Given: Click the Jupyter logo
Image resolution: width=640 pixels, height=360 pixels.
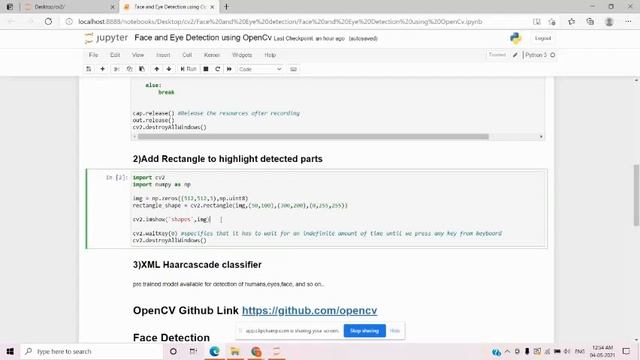Looking at the screenshot, I should [x=106, y=38].
